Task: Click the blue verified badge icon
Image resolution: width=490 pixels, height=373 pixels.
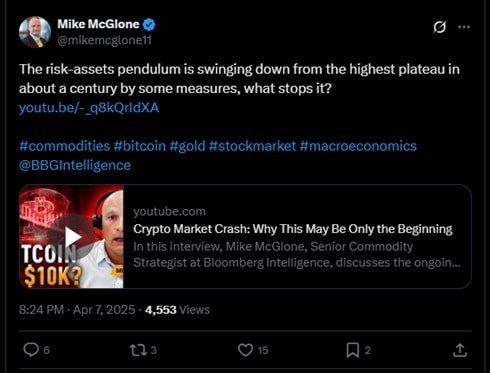Action: [149, 24]
